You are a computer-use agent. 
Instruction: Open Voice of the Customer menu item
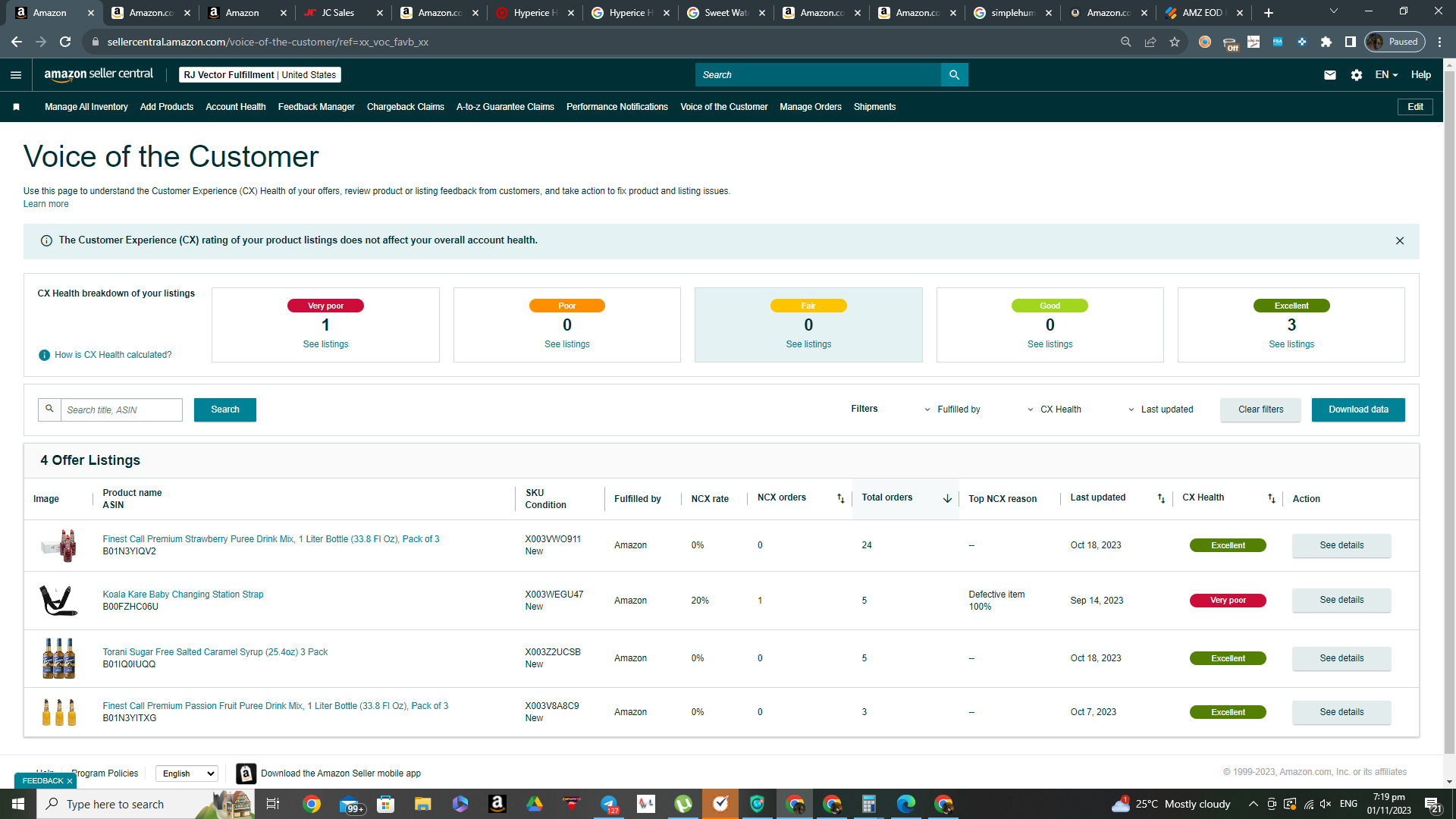pyautogui.click(x=724, y=107)
